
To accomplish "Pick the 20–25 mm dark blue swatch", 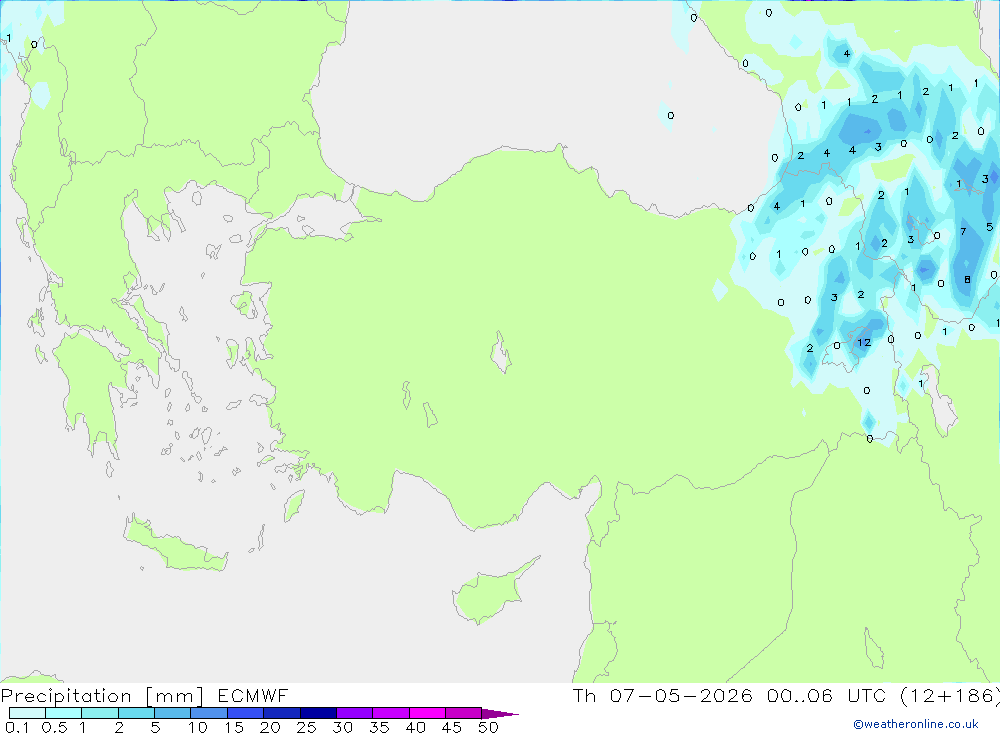I will [281, 713].
